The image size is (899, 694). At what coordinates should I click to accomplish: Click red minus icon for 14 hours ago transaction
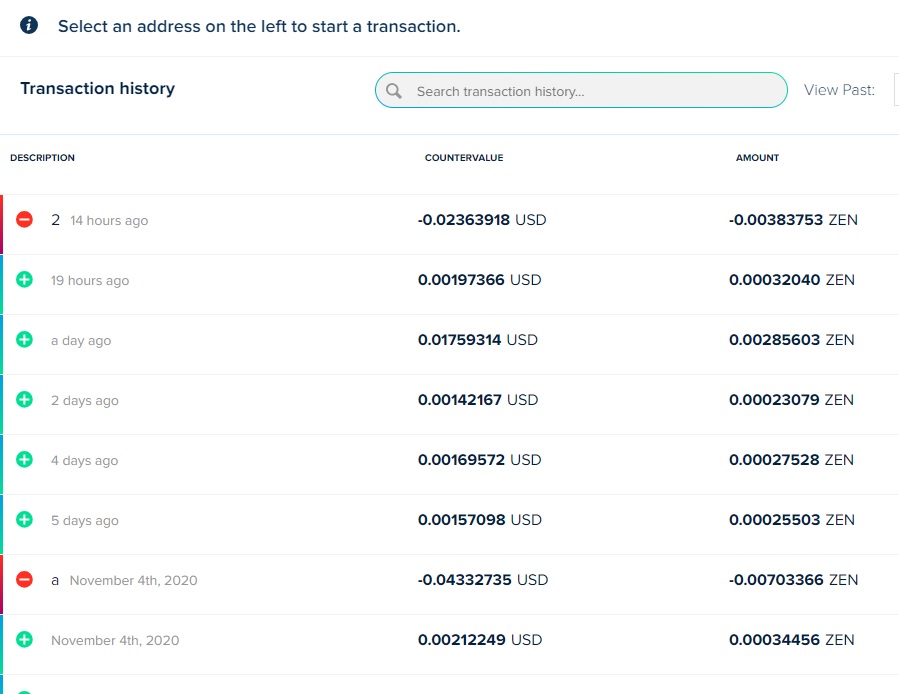25,220
